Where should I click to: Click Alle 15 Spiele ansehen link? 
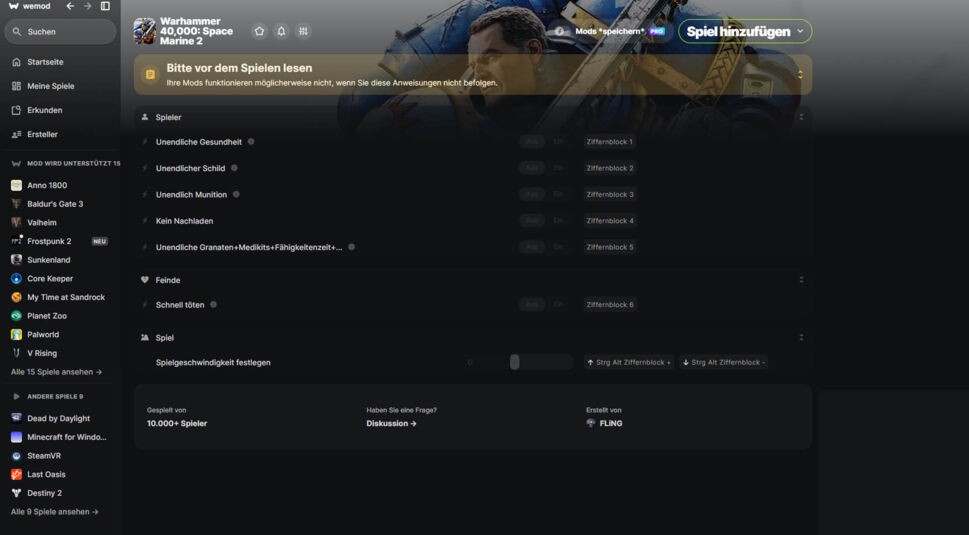point(56,372)
